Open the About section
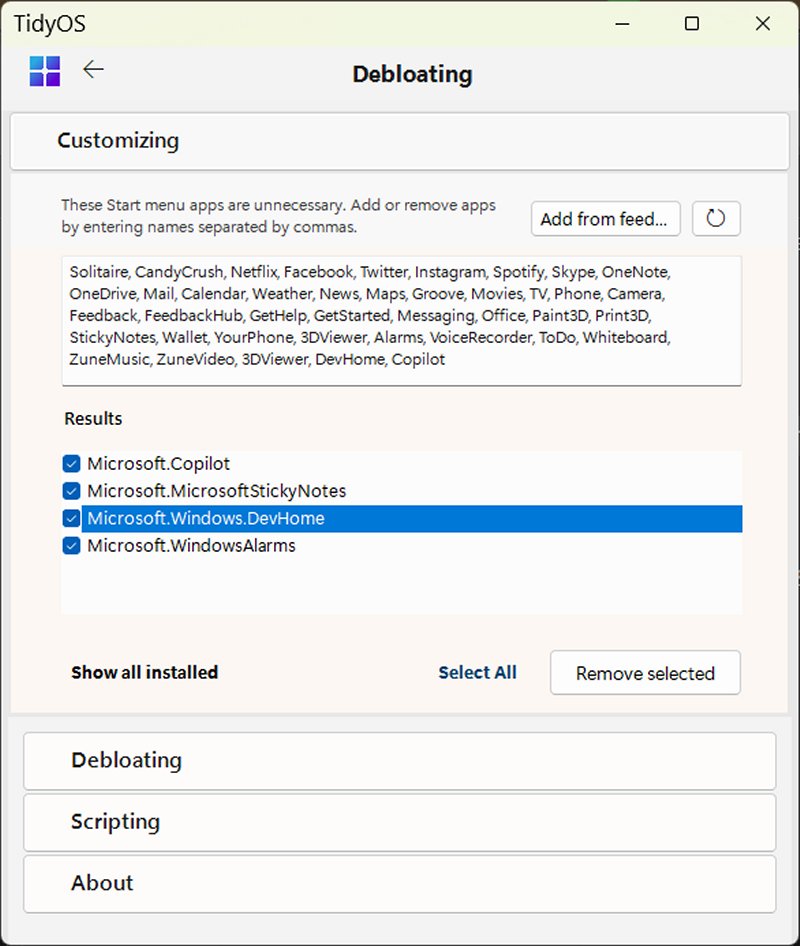The image size is (800, 946). (400, 883)
